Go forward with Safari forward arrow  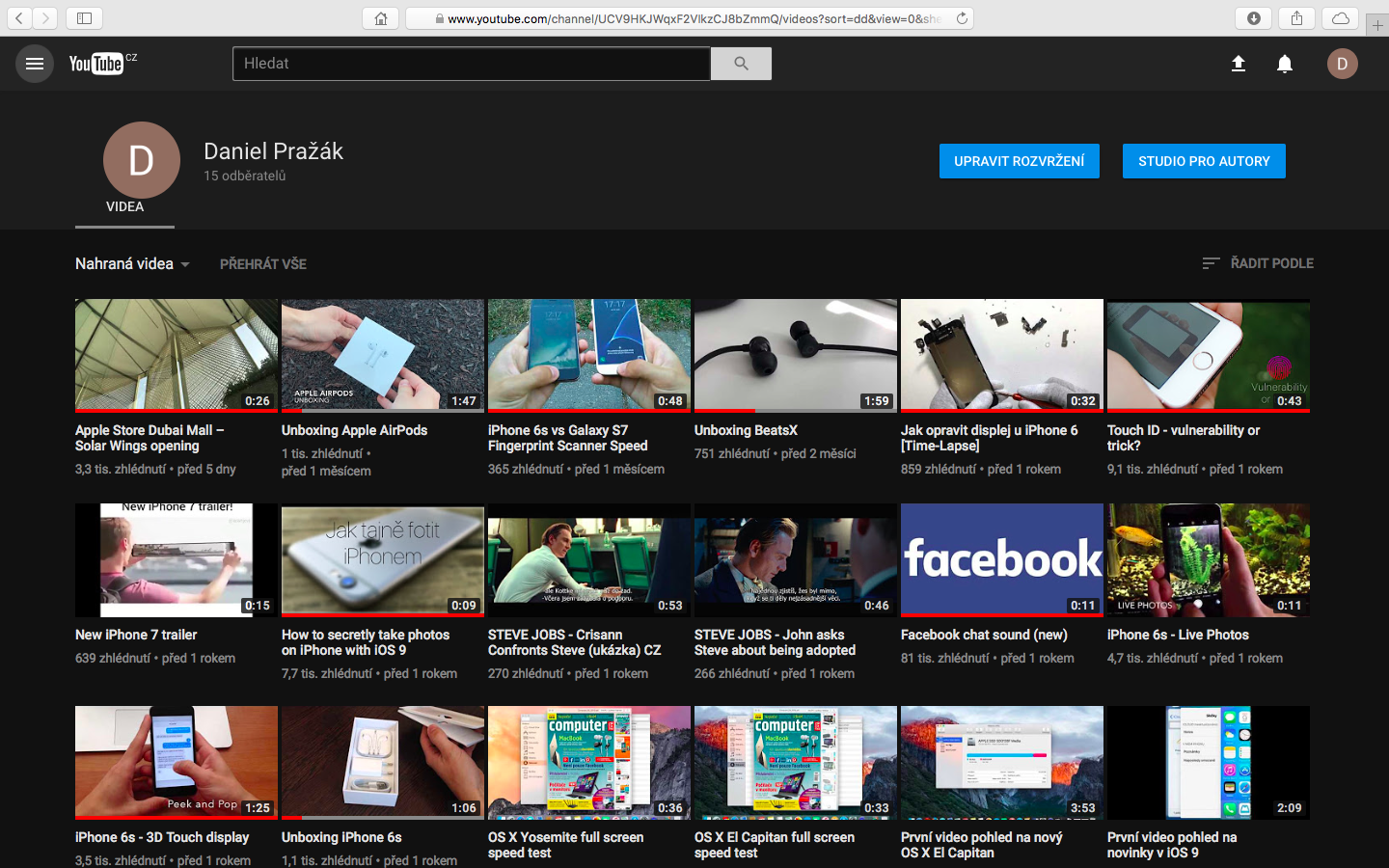coord(45,18)
